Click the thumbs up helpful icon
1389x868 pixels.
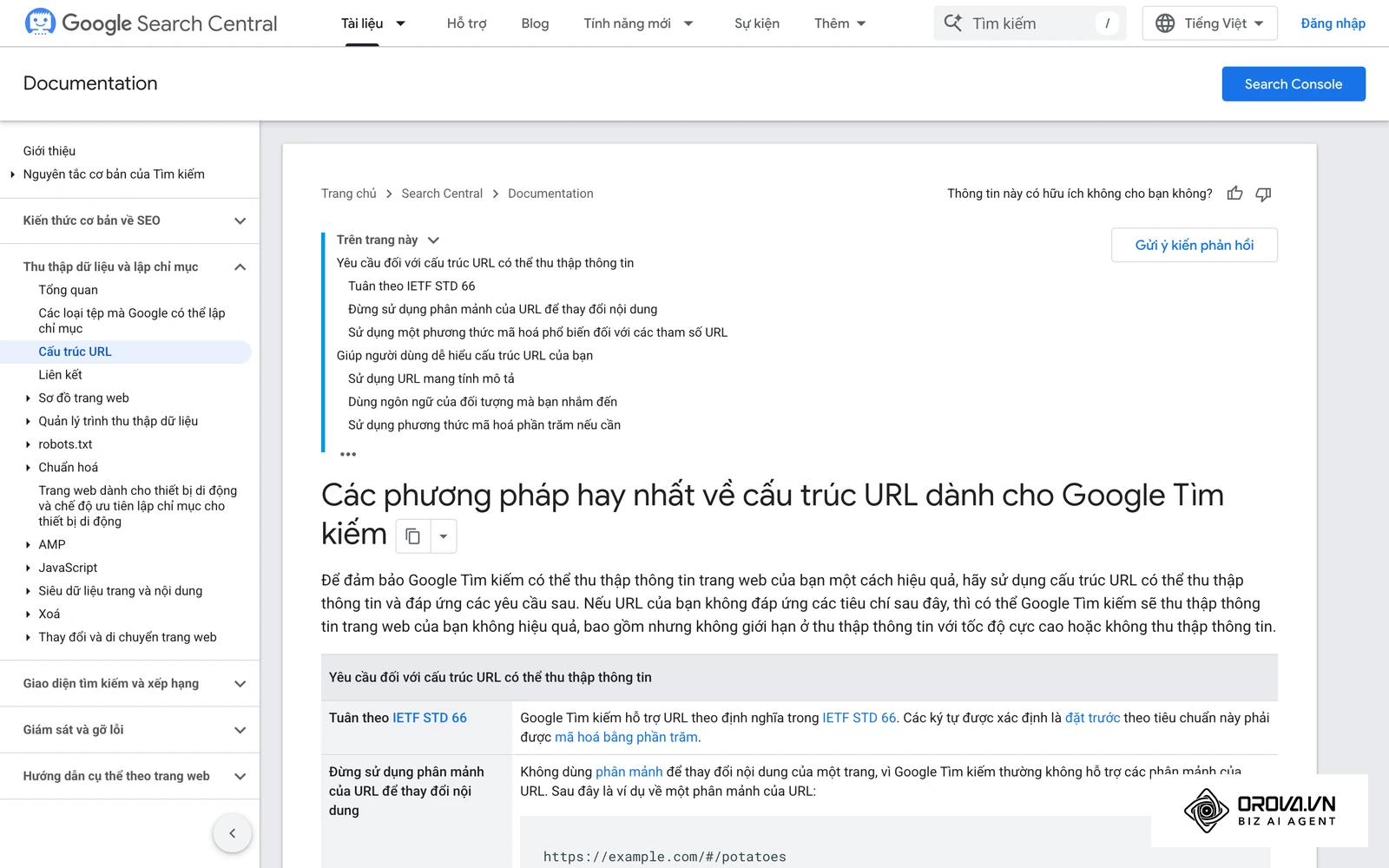1234,194
